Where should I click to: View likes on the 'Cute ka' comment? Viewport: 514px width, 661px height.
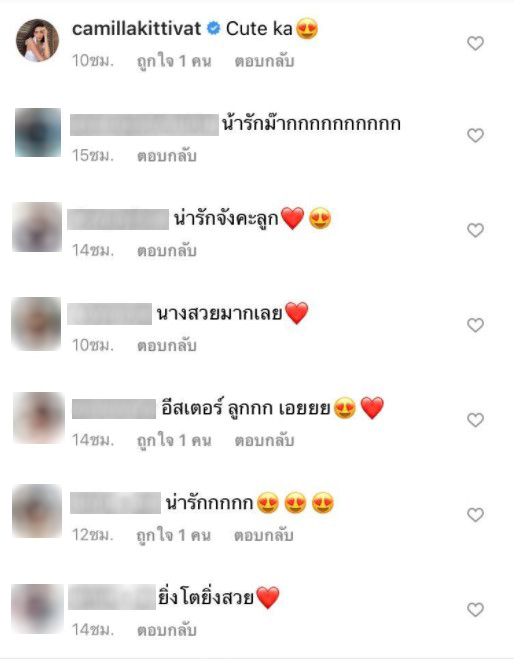[174, 62]
